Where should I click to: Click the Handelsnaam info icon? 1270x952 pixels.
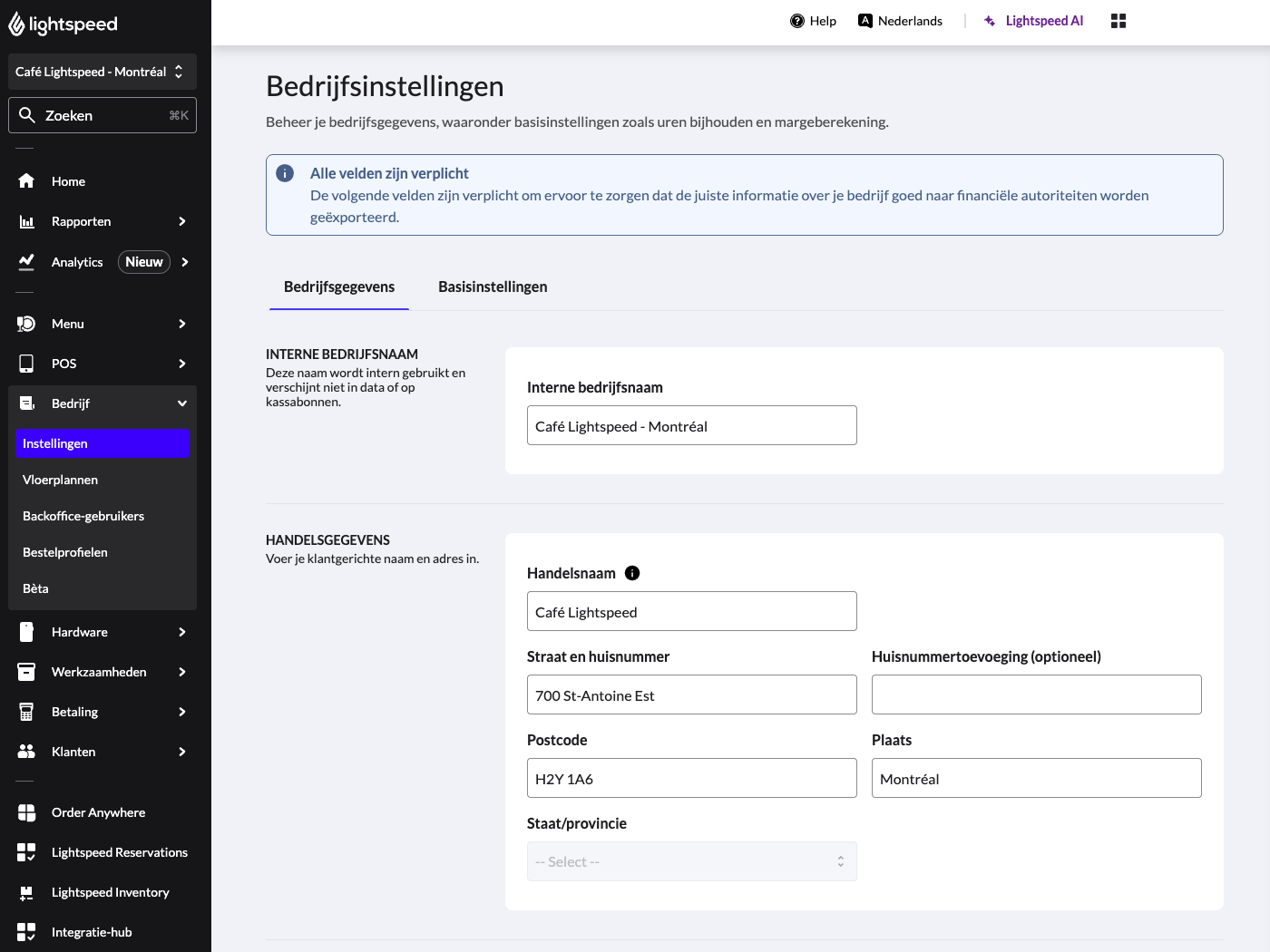click(x=632, y=573)
